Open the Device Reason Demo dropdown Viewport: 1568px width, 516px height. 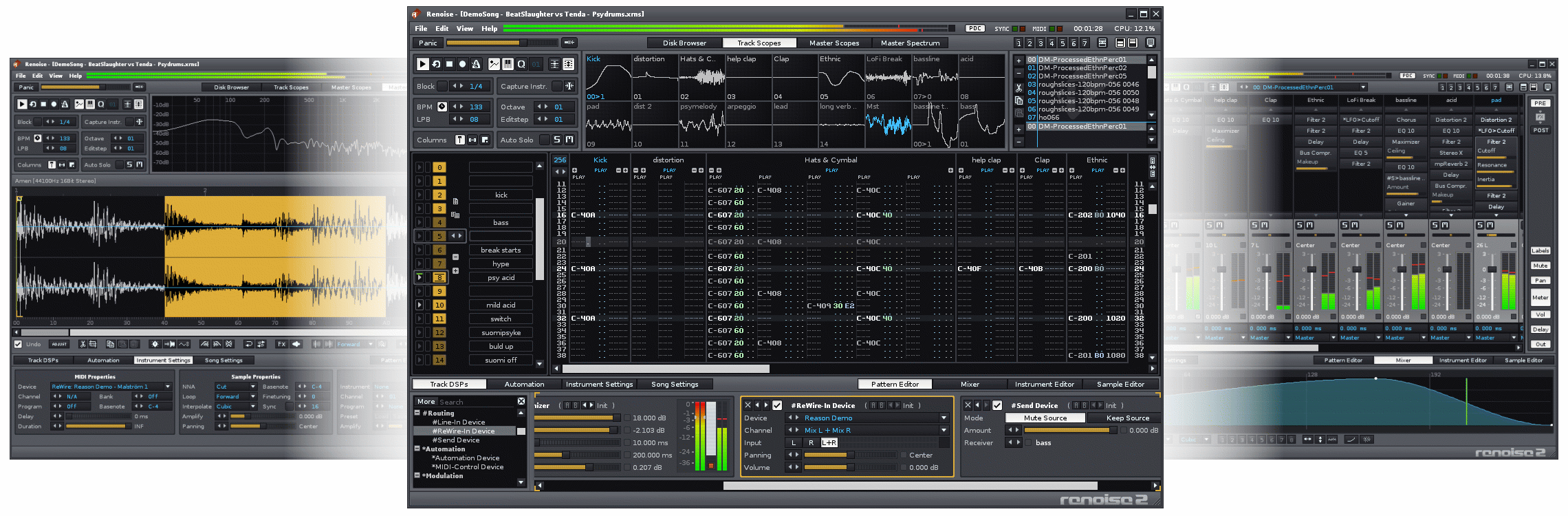pyautogui.click(x=944, y=418)
